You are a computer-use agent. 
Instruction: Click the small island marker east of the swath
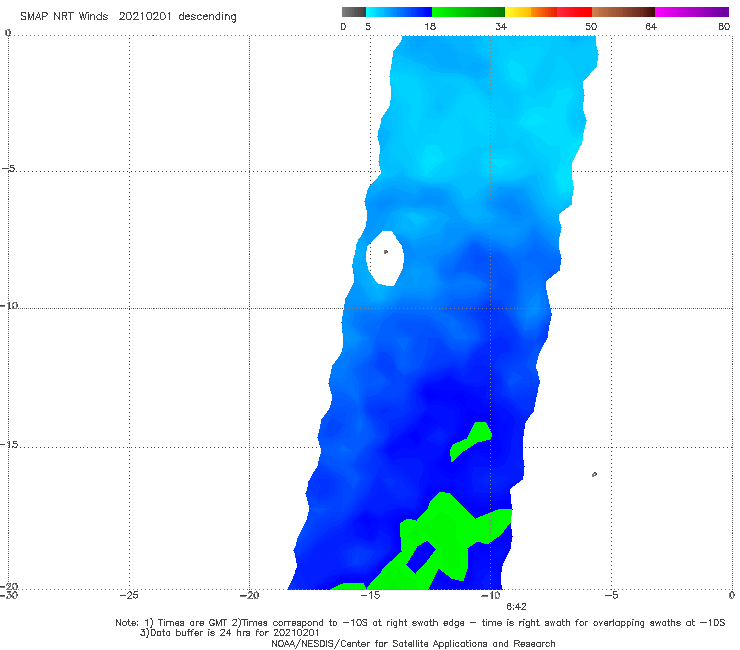click(594, 474)
